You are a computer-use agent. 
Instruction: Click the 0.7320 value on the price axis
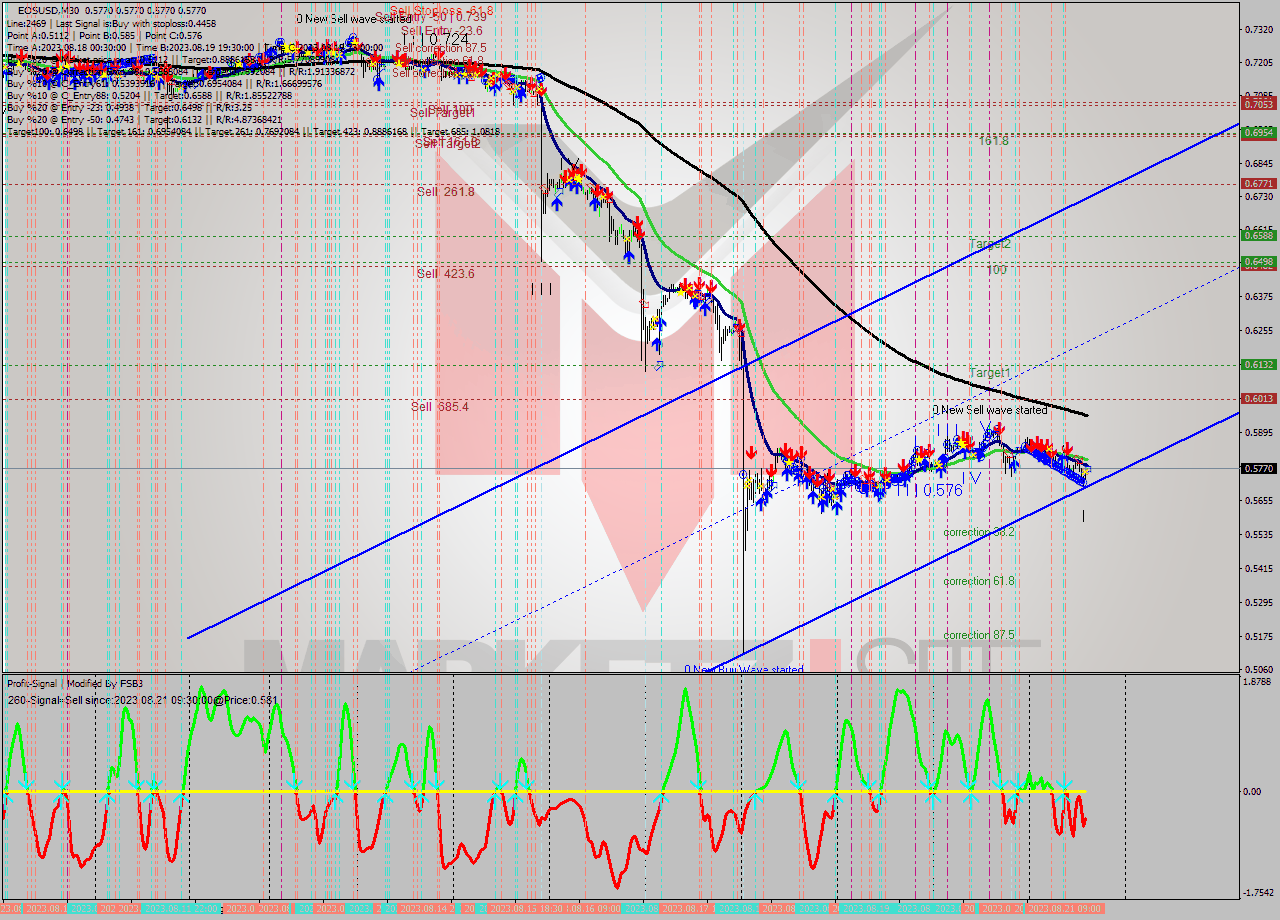[1257, 29]
